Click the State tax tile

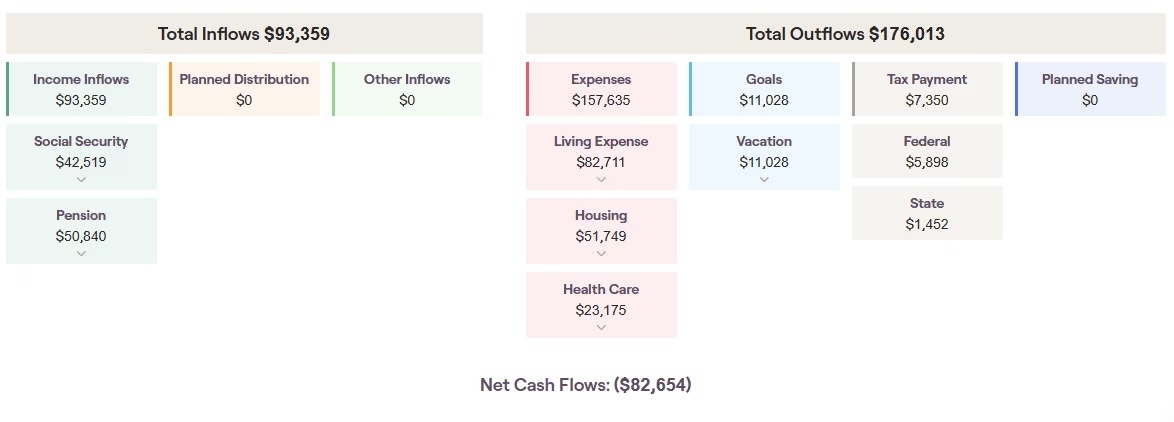(927, 213)
